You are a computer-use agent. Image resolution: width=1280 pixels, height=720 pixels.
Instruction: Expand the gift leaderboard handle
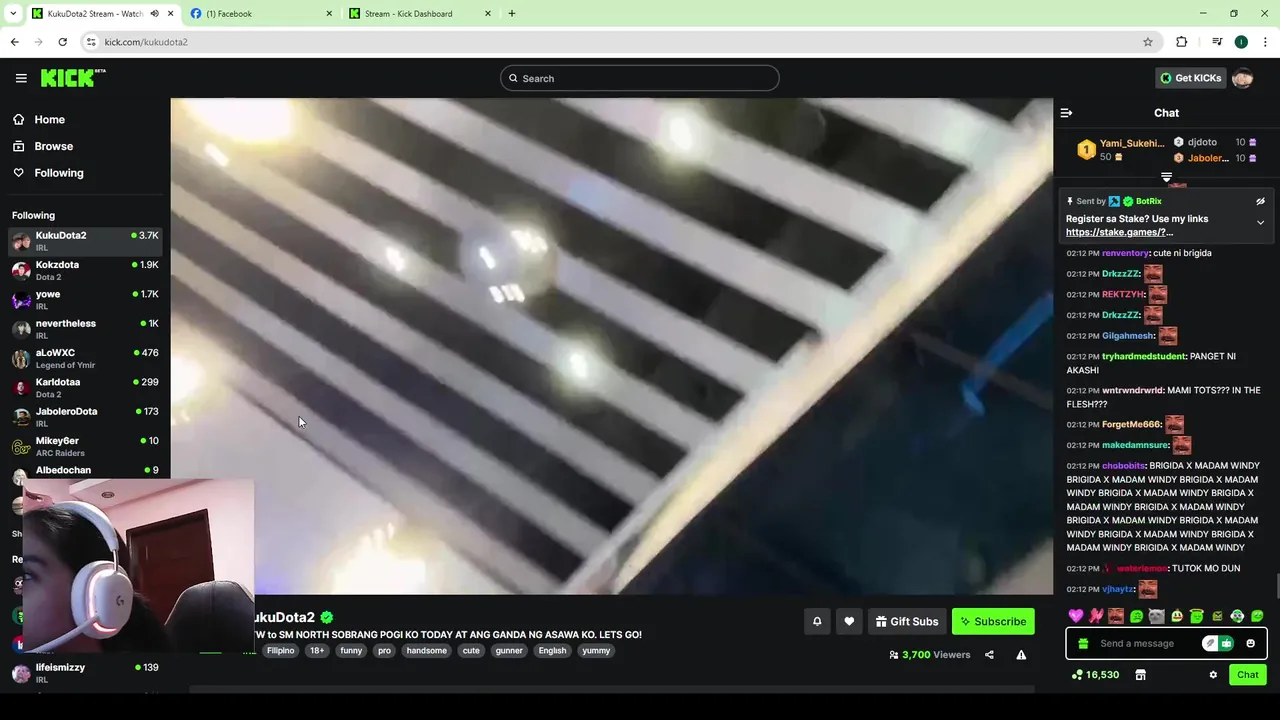[1166, 177]
